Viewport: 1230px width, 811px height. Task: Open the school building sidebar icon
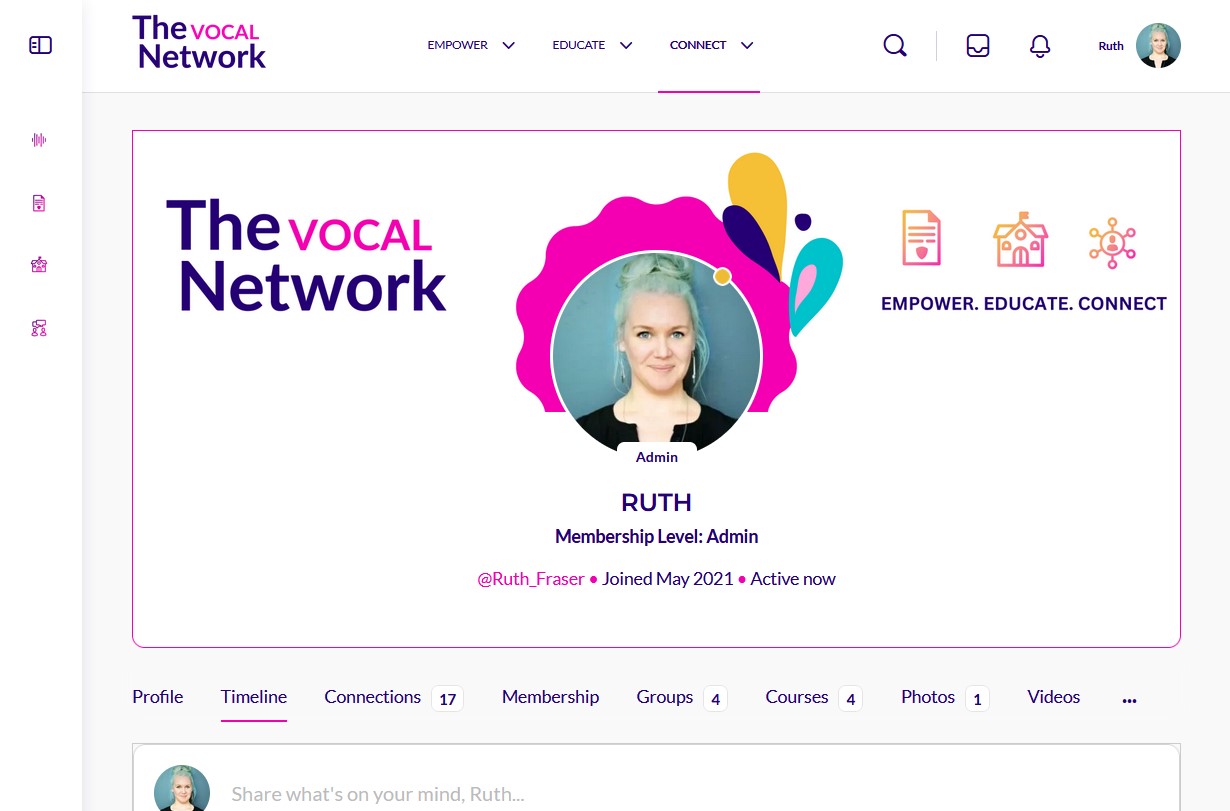[x=39, y=265]
